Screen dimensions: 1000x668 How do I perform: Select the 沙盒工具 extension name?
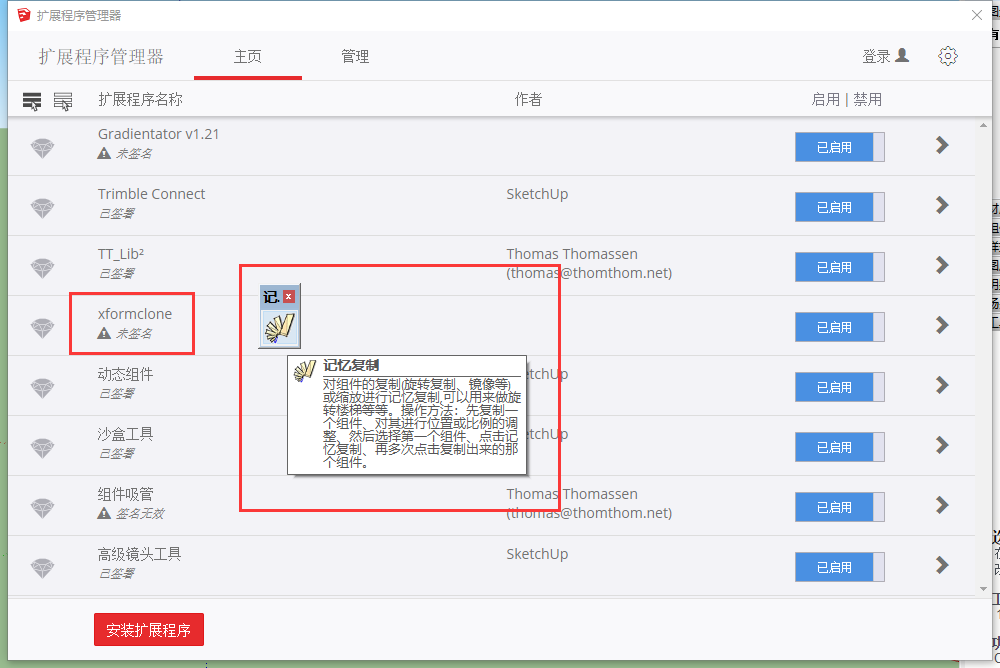(125, 434)
